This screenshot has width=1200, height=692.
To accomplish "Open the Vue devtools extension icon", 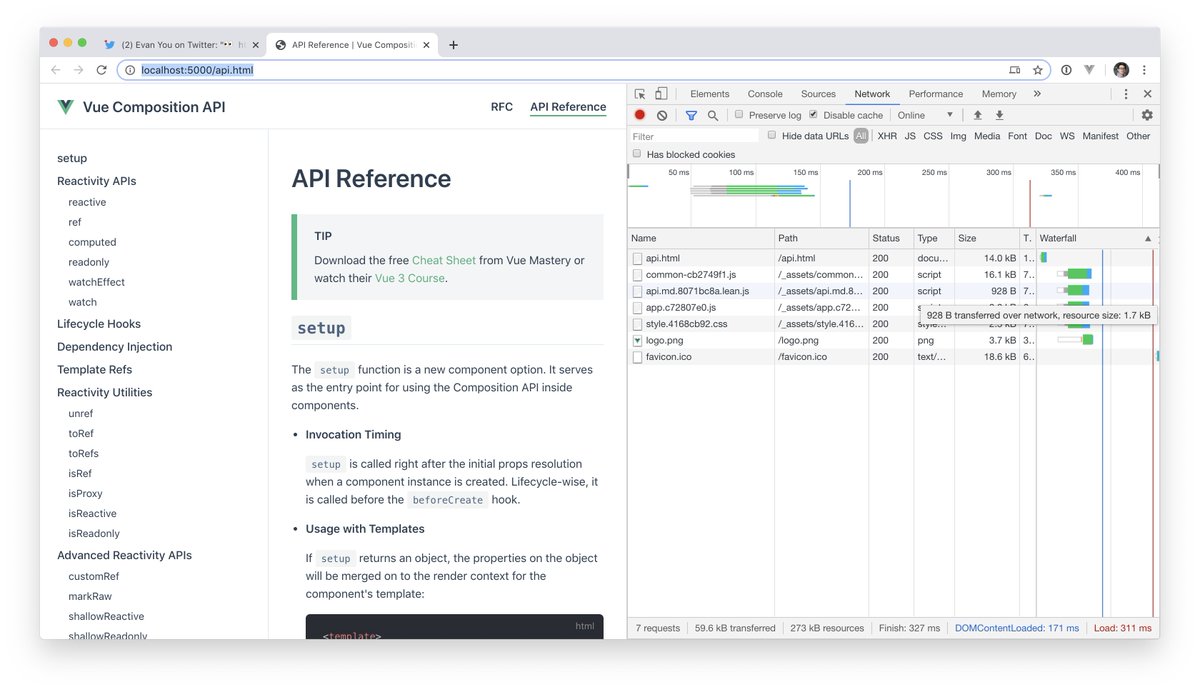I will tap(1089, 70).
